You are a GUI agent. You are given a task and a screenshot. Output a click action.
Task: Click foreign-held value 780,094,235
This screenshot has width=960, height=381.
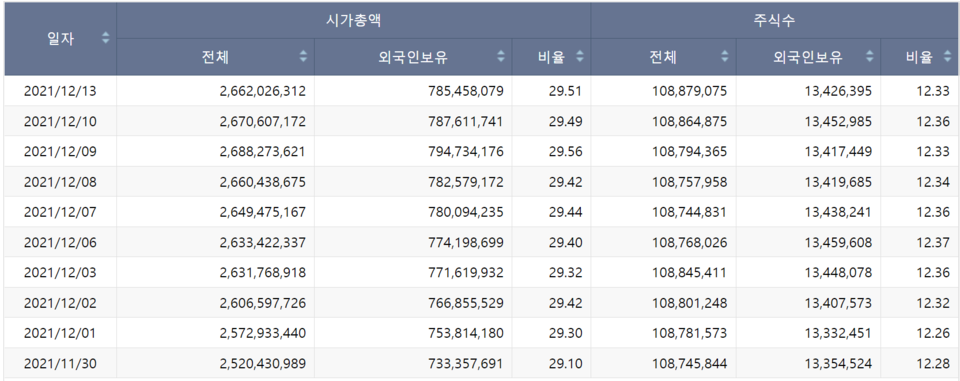coord(467,212)
